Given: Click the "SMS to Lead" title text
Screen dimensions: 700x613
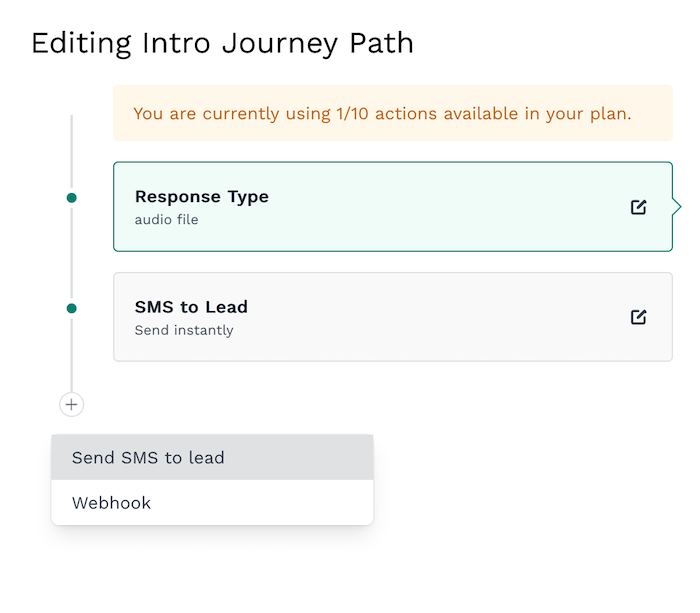Looking at the screenshot, I should (x=191, y=307).
